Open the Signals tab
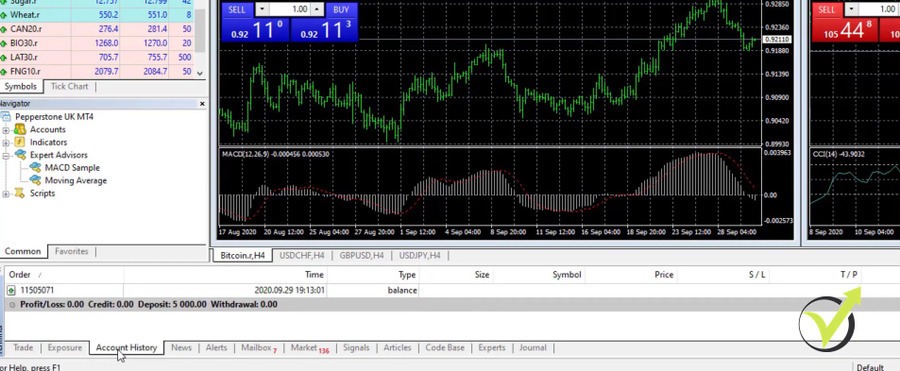The image size is (900, 371). pos(356,347)
